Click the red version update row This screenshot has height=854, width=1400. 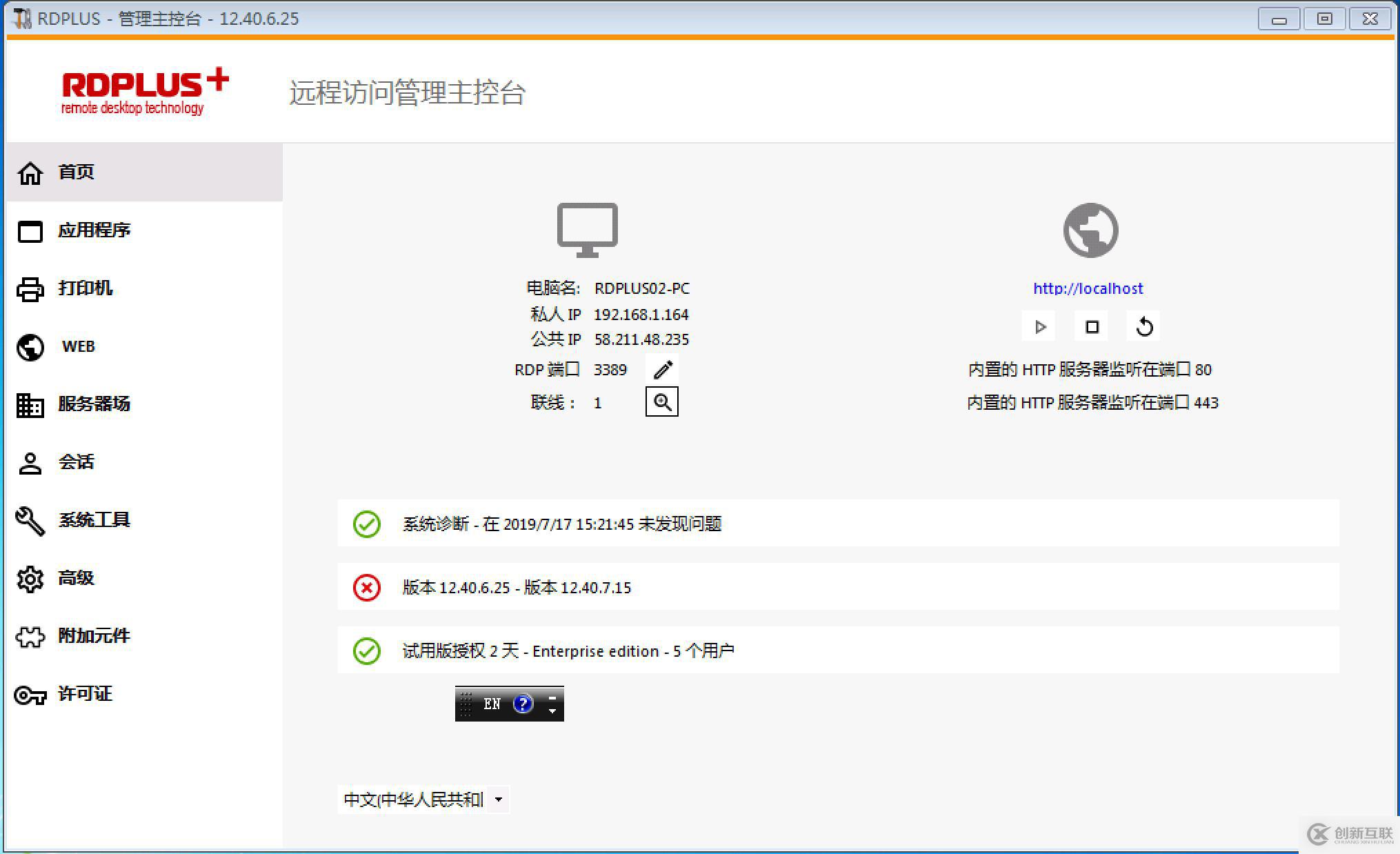pyautogui.click(x=517, y=588)
